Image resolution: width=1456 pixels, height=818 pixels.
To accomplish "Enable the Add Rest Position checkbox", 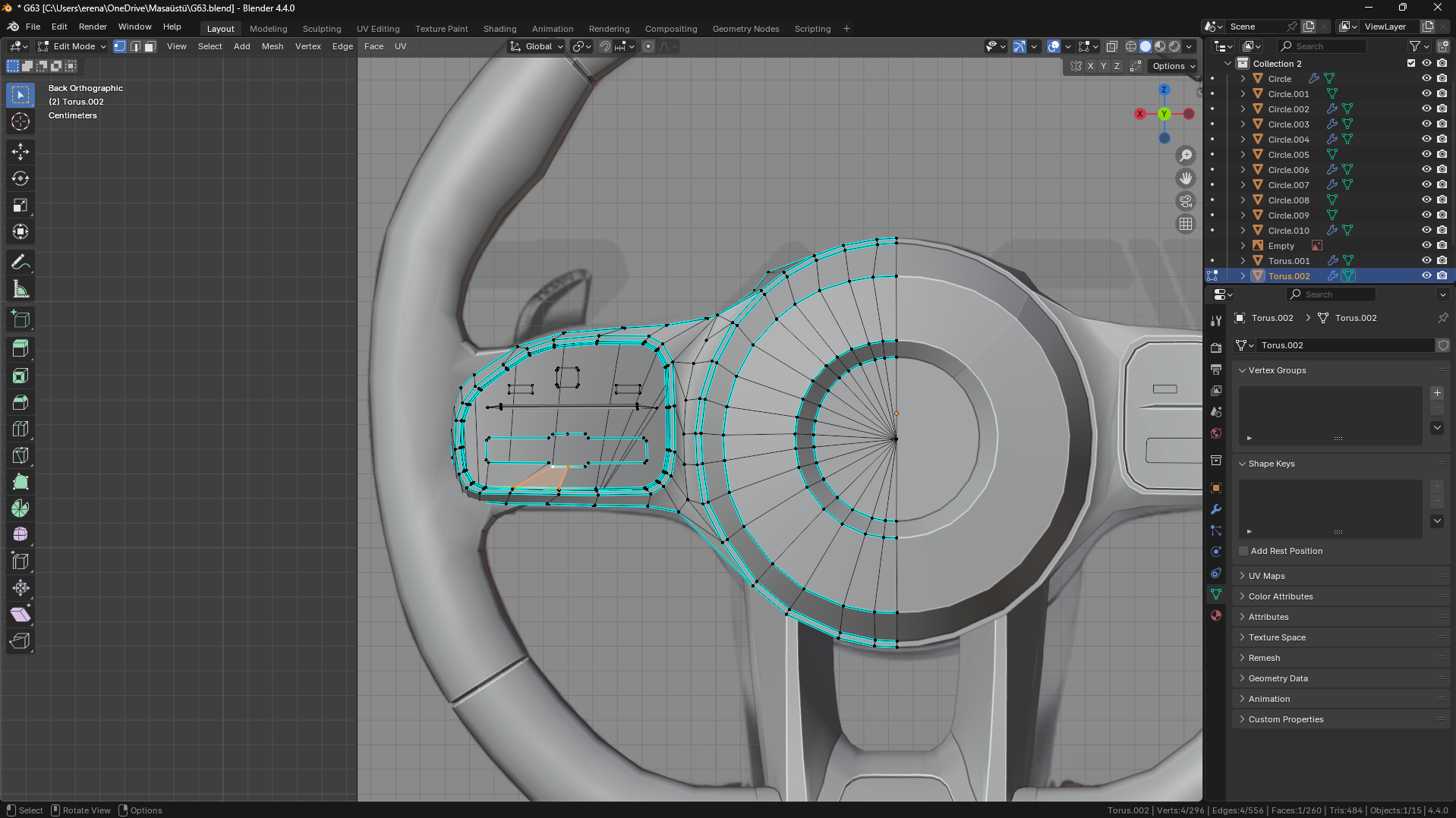I will pos(1243,551).
